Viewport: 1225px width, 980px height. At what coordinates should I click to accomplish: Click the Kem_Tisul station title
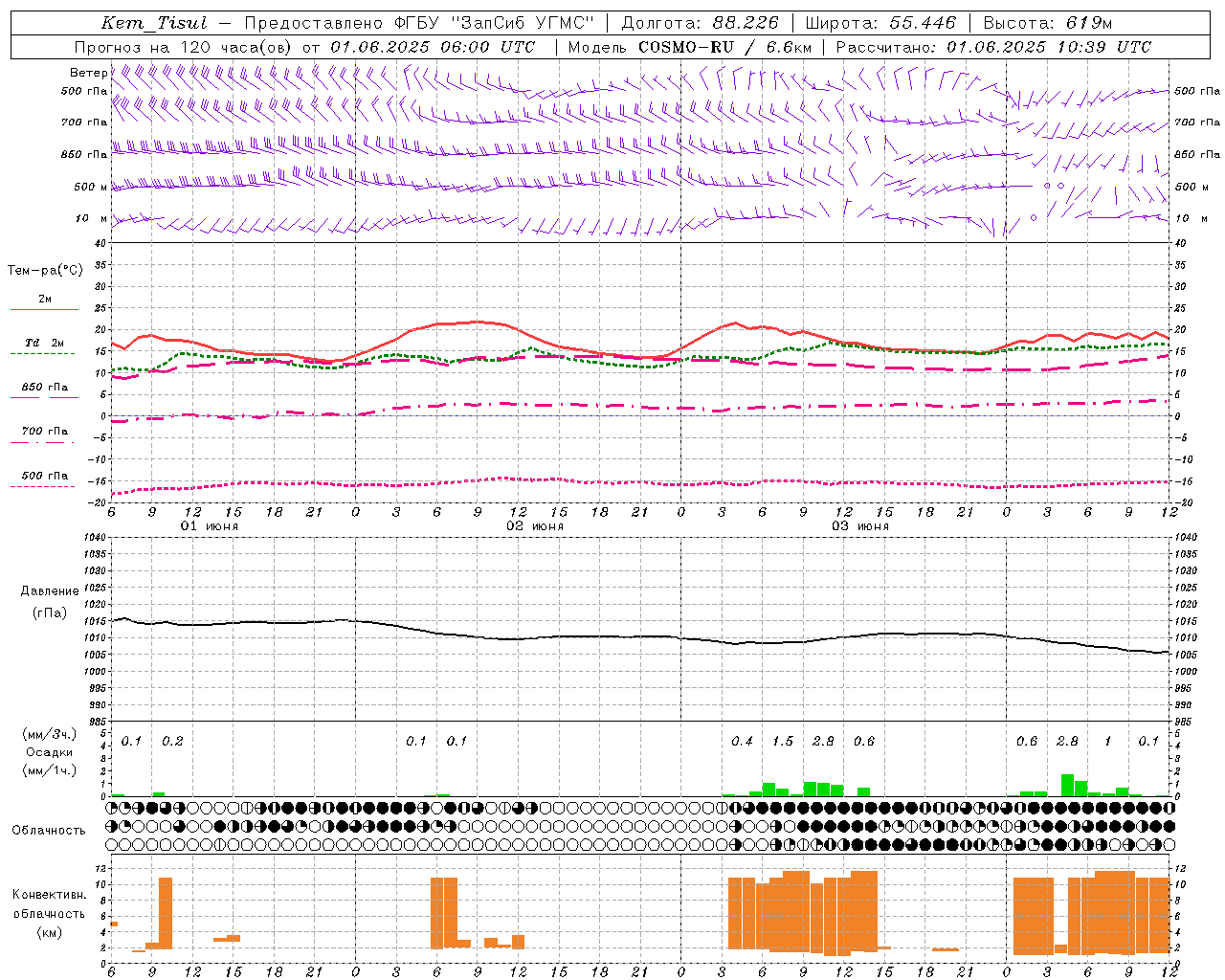(154, 23)
